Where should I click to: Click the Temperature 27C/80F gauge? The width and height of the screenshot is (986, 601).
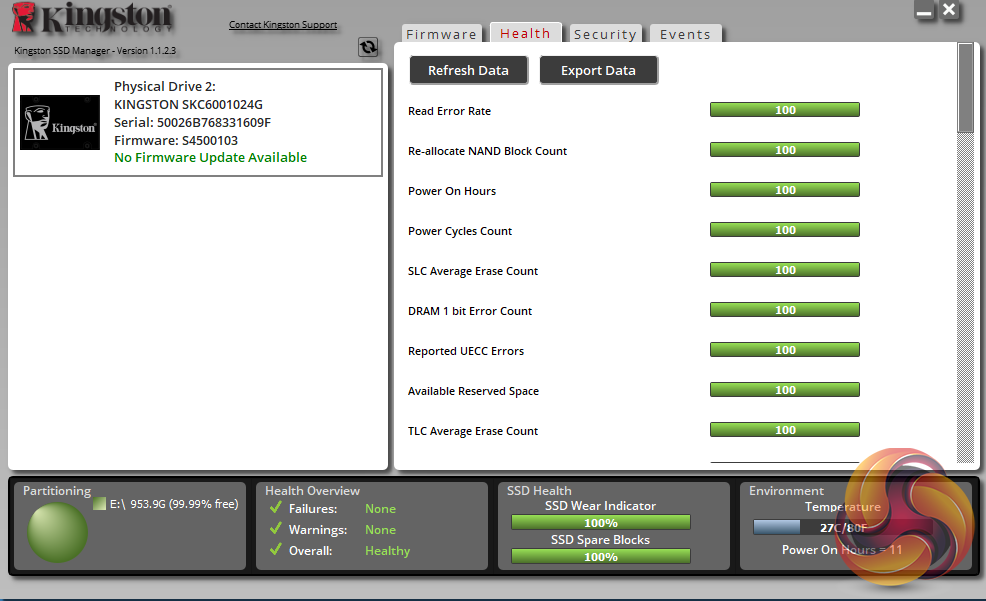point(843,527)
